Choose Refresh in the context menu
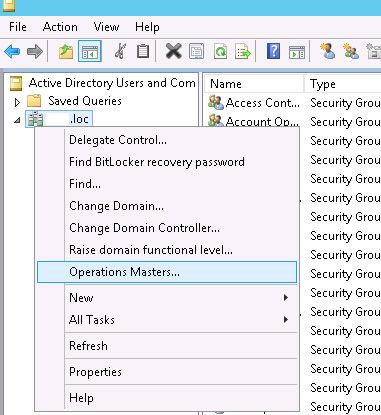381x415 pixels. 167,346
